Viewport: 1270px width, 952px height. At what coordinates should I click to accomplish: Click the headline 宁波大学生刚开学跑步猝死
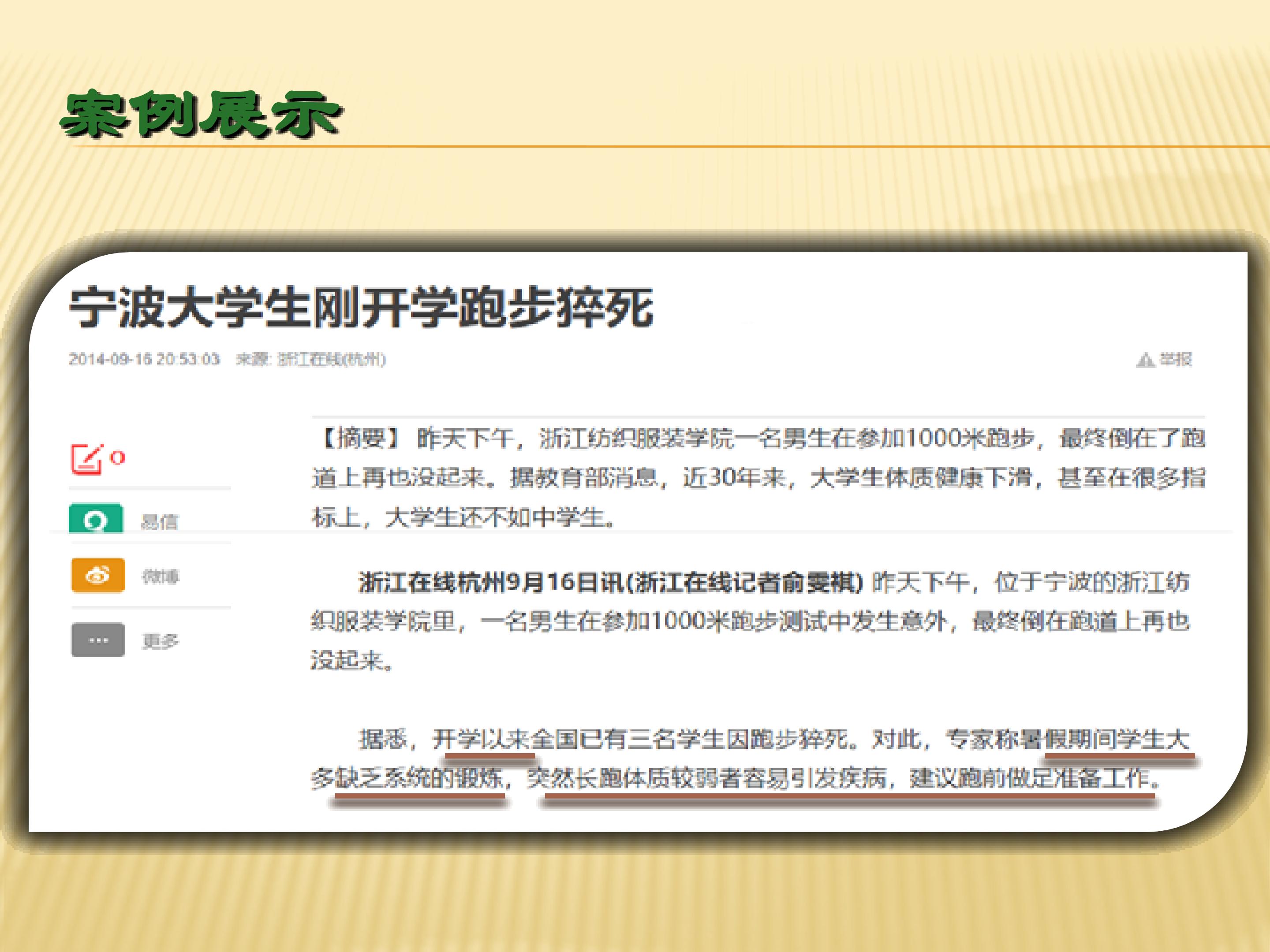click(361, 308)
